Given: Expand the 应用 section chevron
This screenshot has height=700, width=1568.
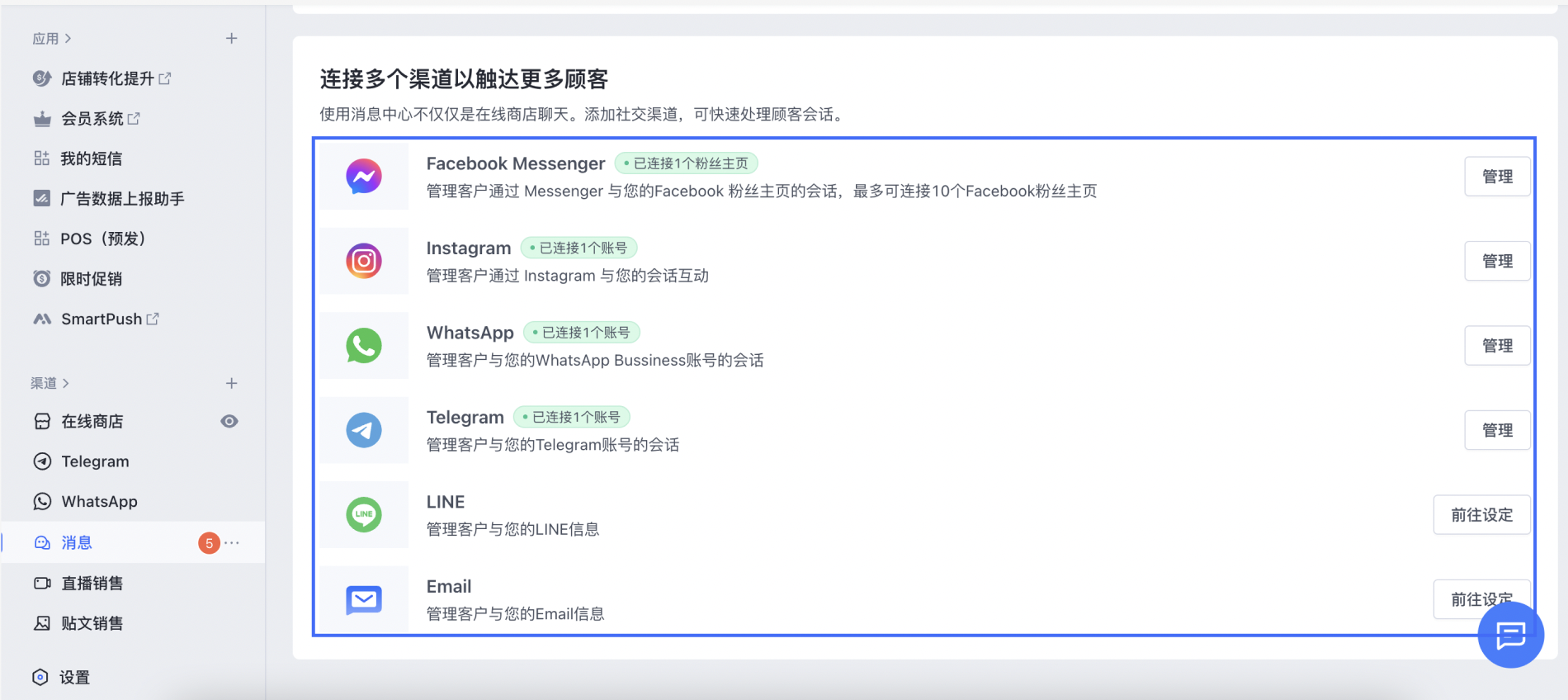Looking at the screenshot, I should (68, 38).
